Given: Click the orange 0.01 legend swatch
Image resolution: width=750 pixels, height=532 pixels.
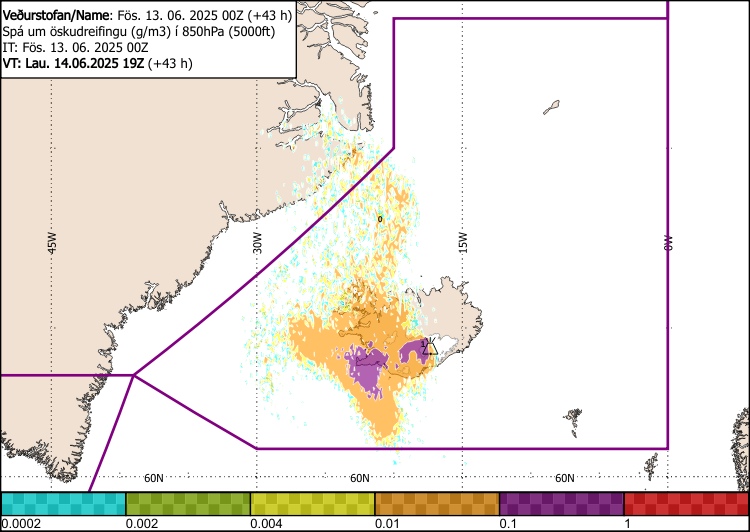Looking at the screenshot, I should click(437, 504).
